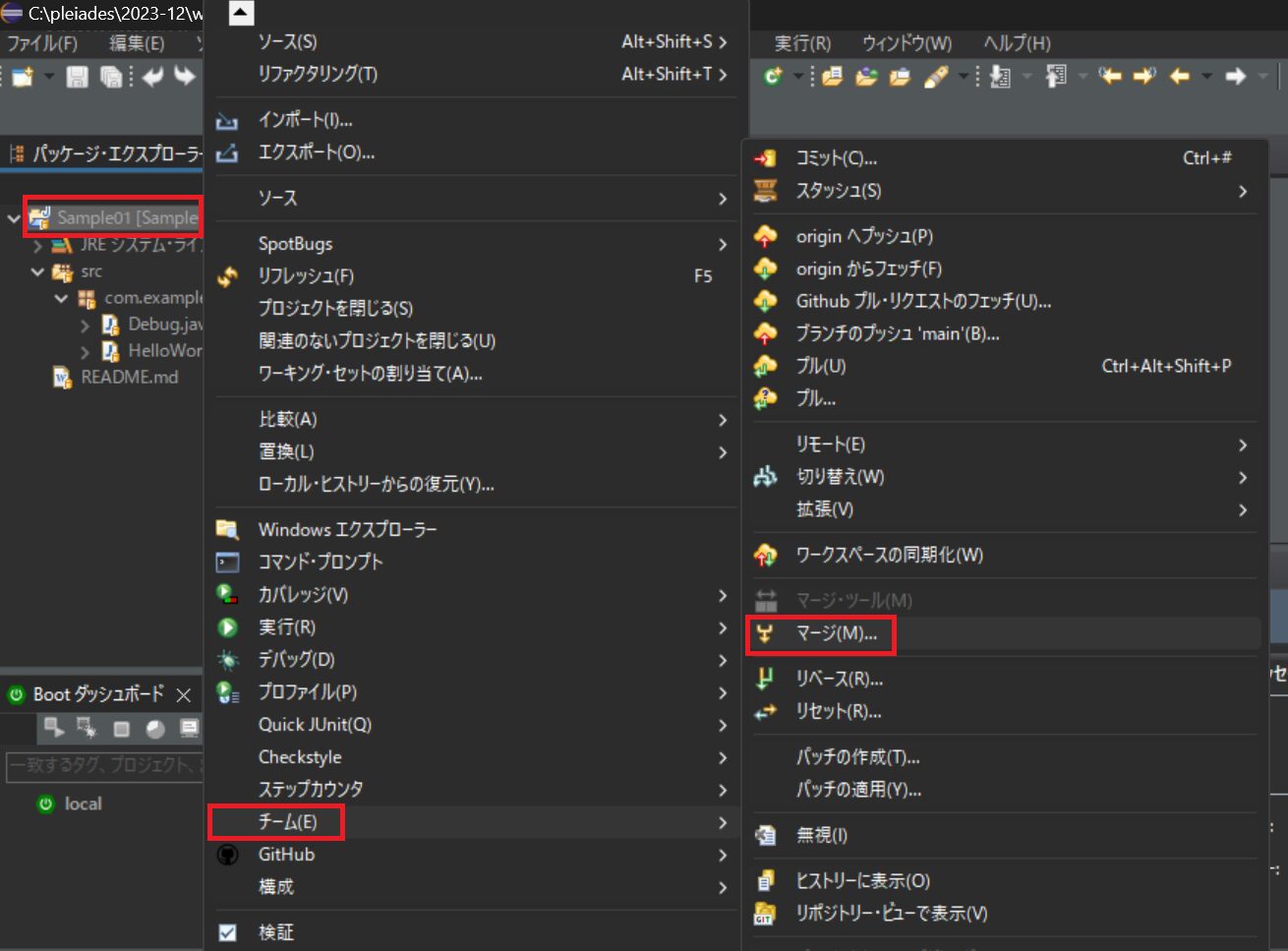Image resolution: width=1288 pixels, height=951 pixels.
Task: Click the Refresh arrows icon
Action: (x=227, y=276)
